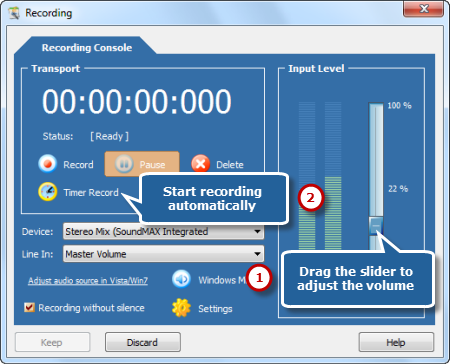This screenshot has width=450, height=364.
Task: Open Adjust audio source in Vista/Win7 link
Action: coord(88,281)
